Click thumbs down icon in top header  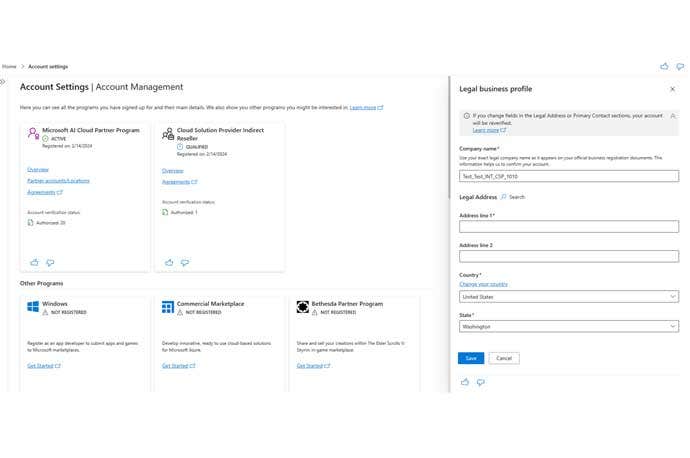[678, 66]
